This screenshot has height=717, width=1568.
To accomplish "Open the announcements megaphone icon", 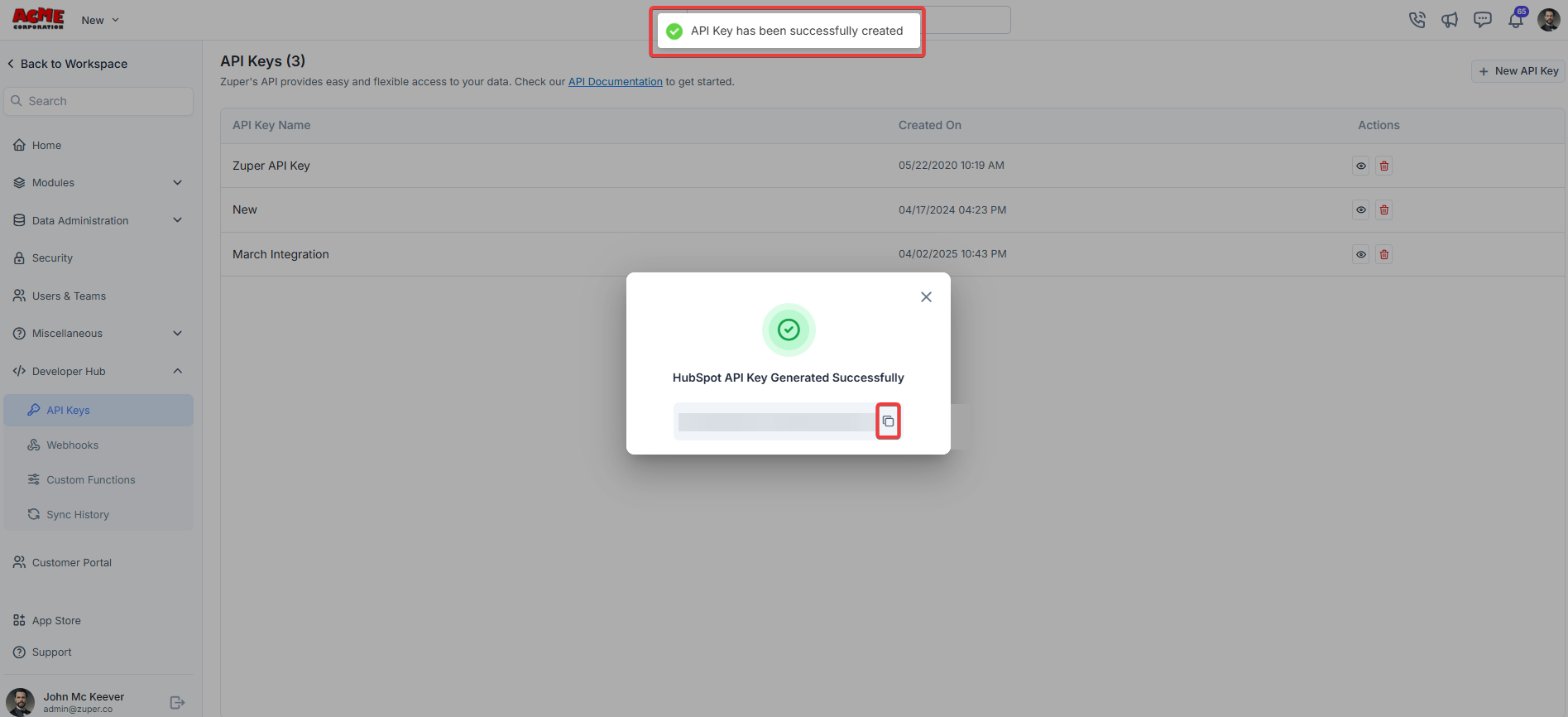I will click(x=1450, y=20).
